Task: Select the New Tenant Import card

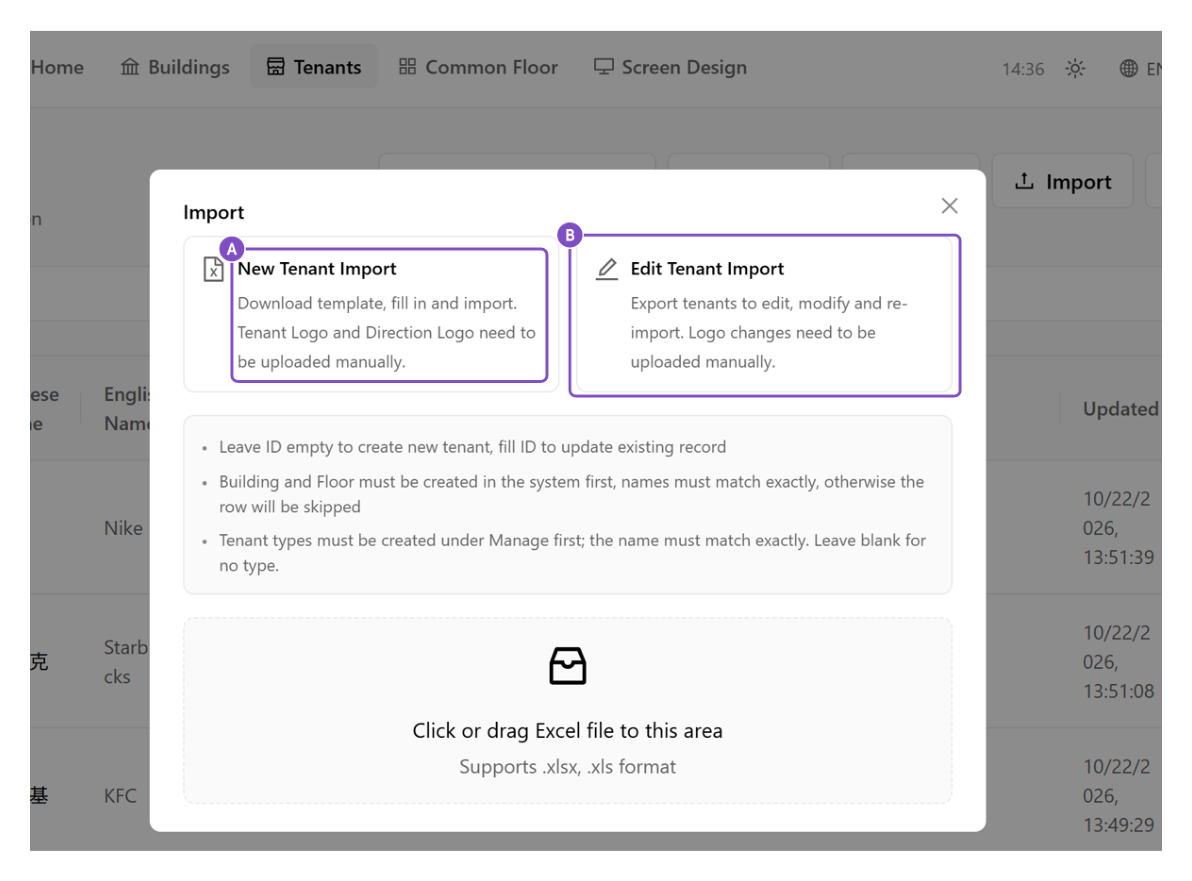Action: (371, 315)
